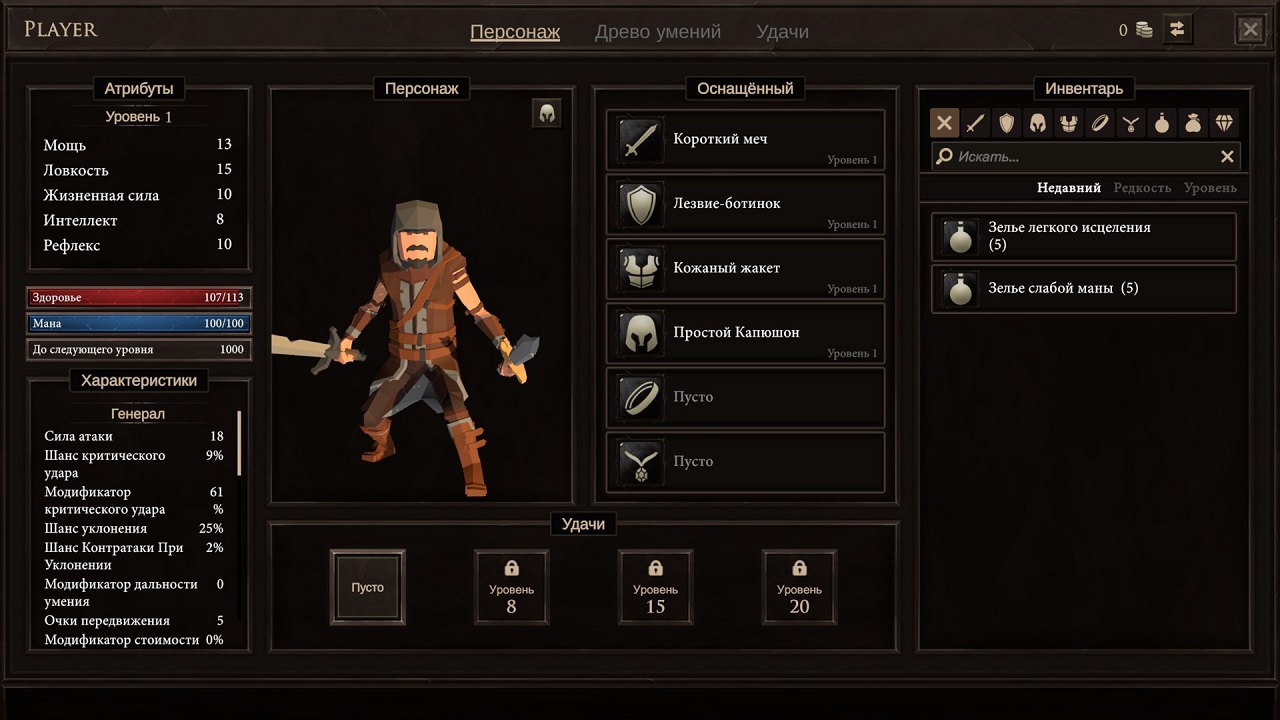This screenshot has width=1280, height=720.
Task: Switch to the Удачи tab
Action: [x=782, y=32]
